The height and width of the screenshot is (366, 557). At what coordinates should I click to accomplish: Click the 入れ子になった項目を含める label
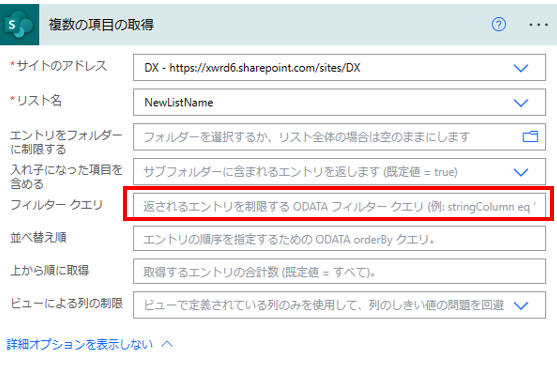[x=66, y=177]
